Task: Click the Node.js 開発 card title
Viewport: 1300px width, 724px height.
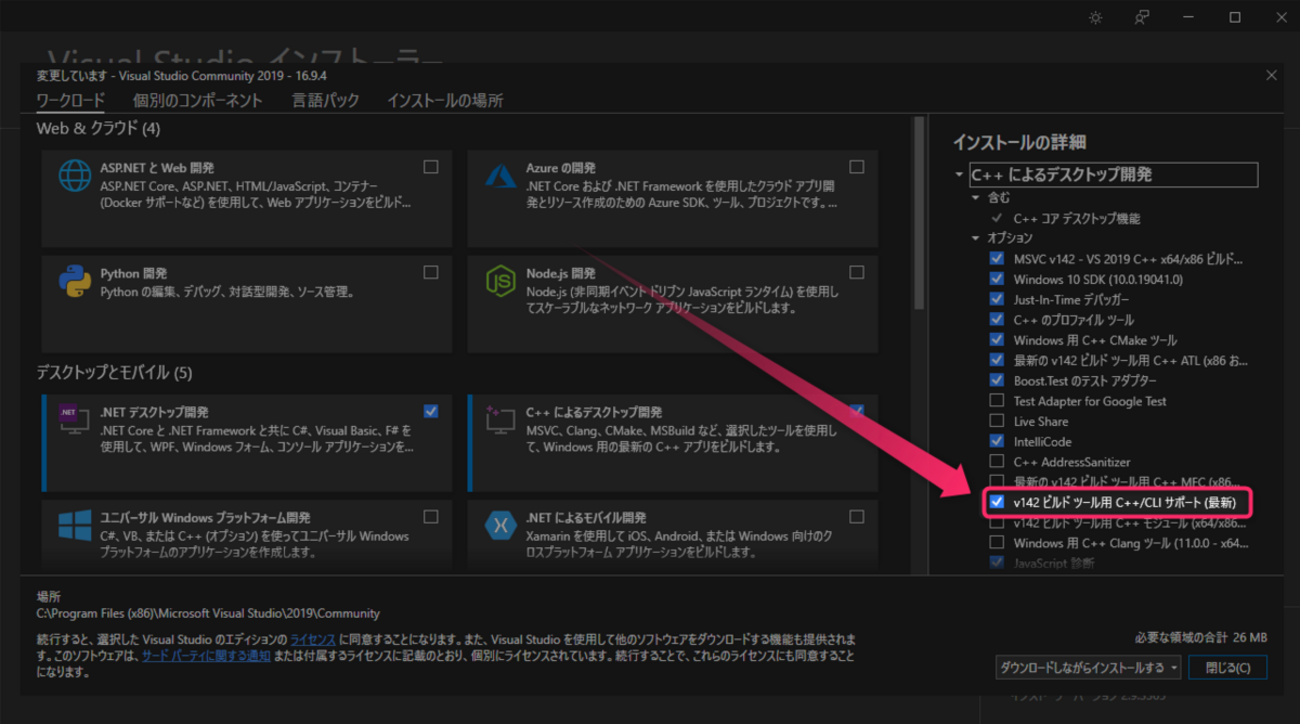Action: [561, 273]
